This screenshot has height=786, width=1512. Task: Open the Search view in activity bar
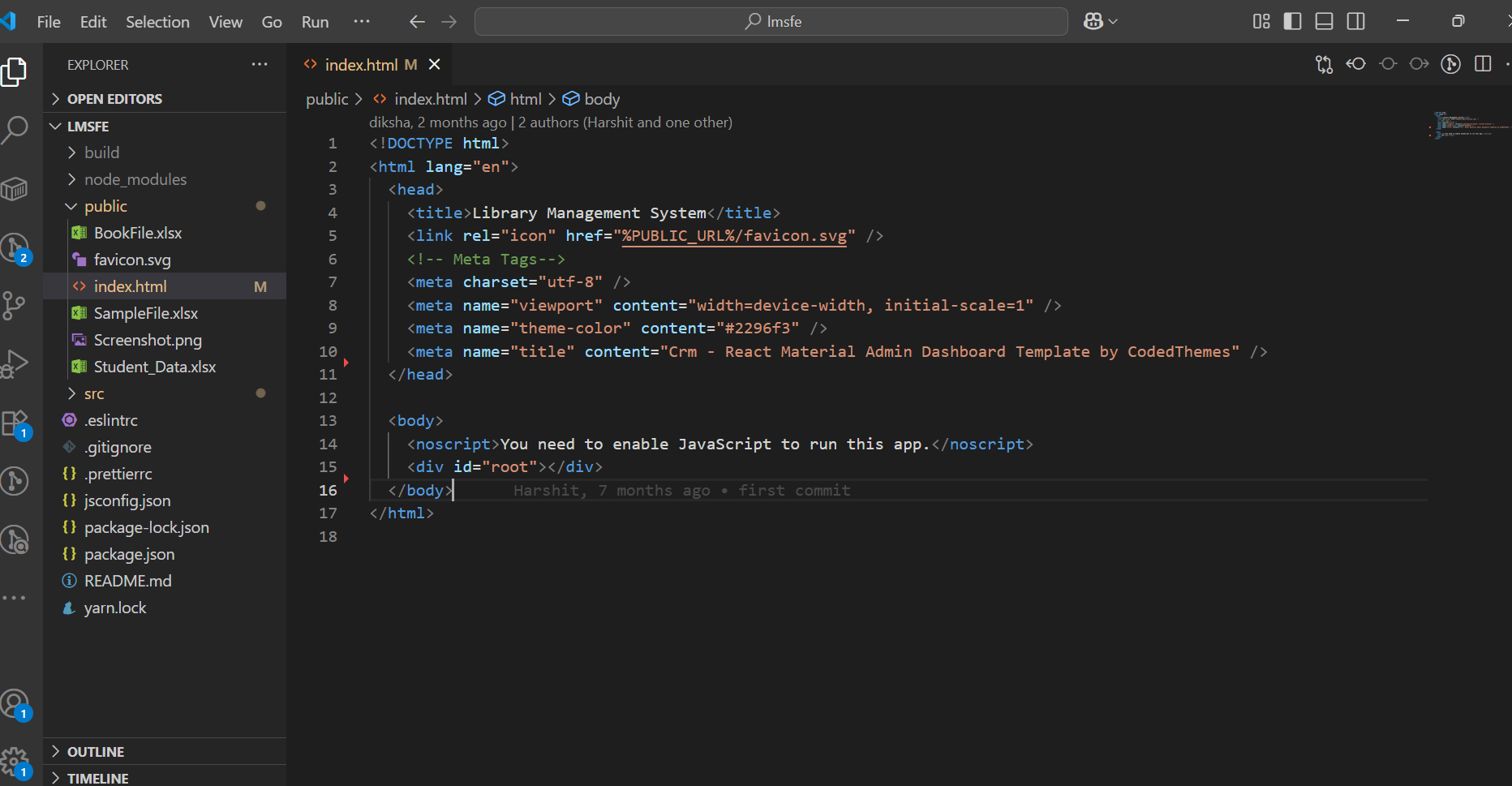15,130
